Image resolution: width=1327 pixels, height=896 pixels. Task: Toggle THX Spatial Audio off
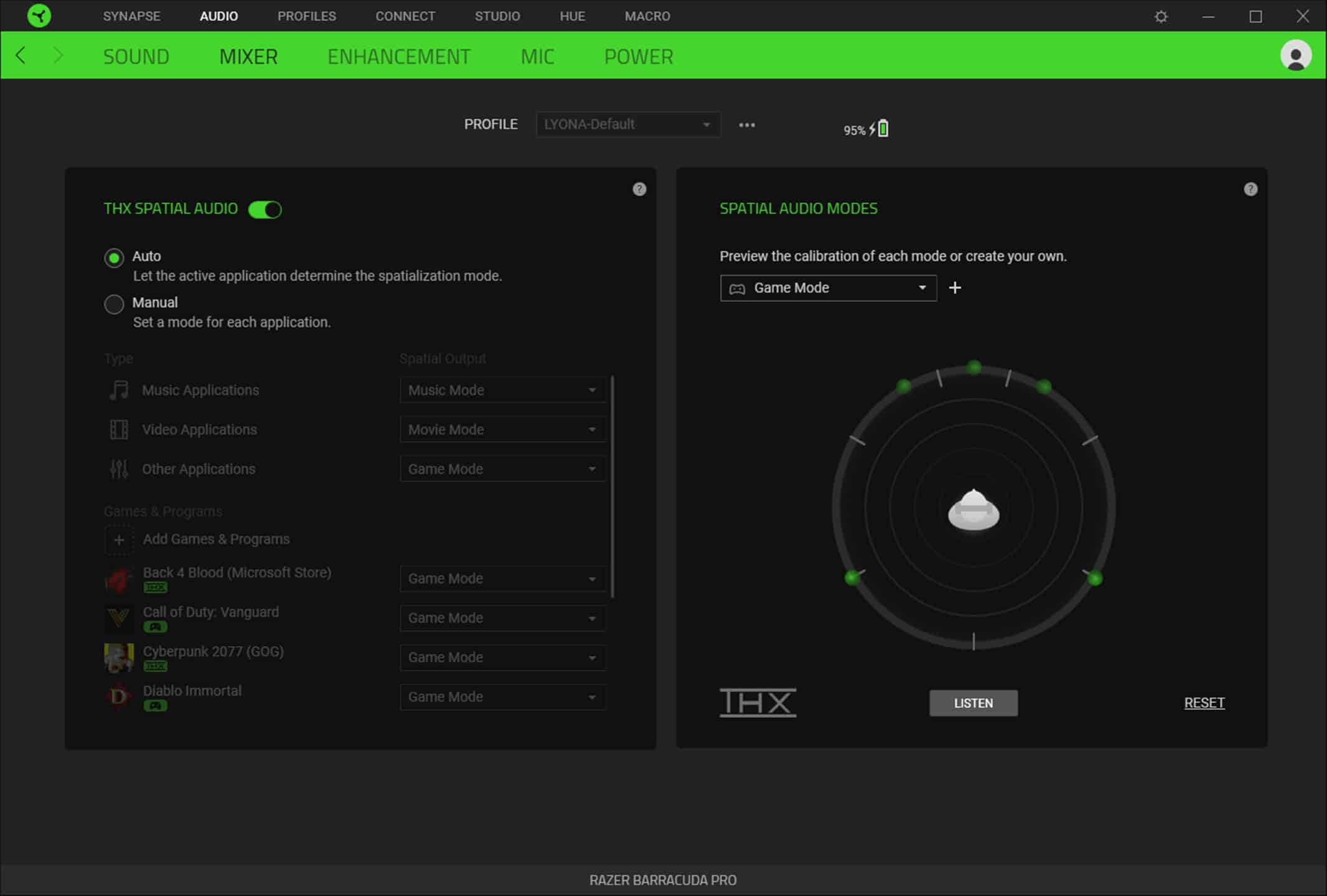click(265, 210)
